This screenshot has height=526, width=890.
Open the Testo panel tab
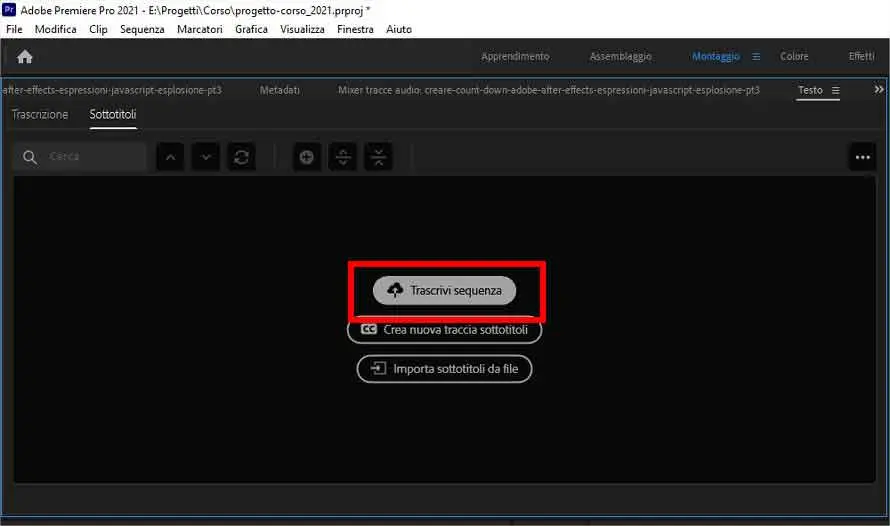(x=810, y=90)
